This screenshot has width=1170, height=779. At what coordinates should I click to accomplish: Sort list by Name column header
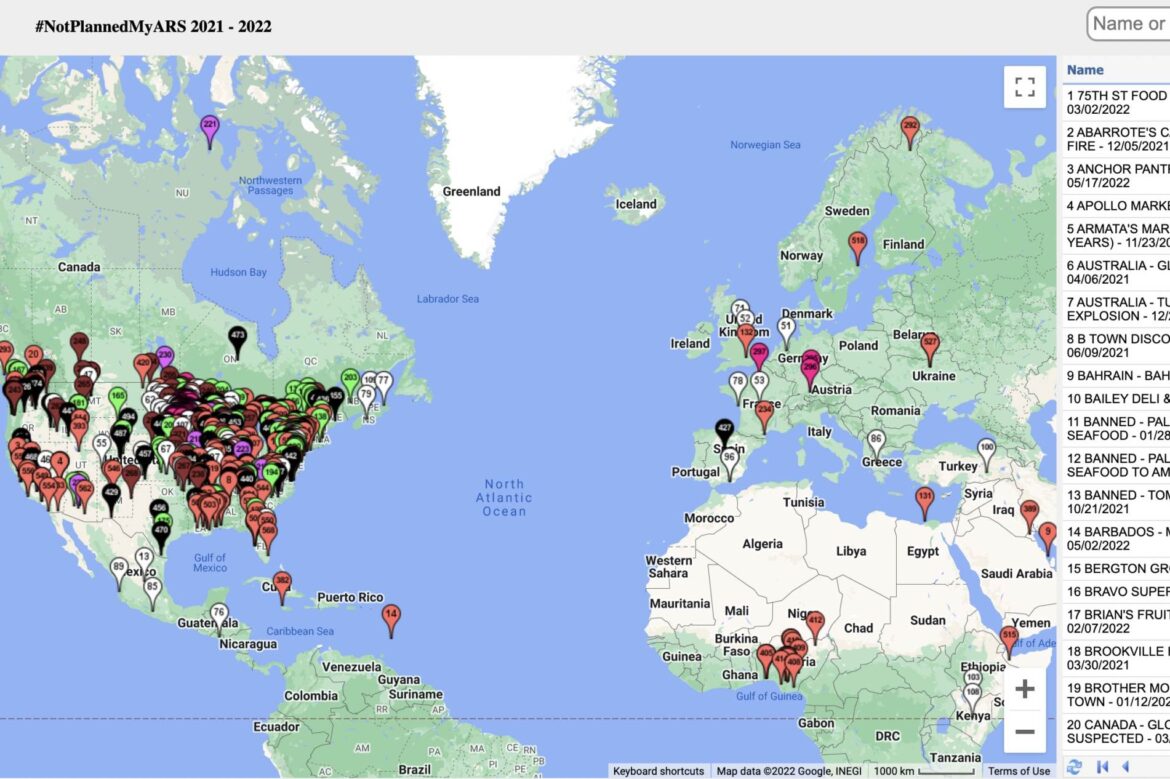tap(1085, 70)
